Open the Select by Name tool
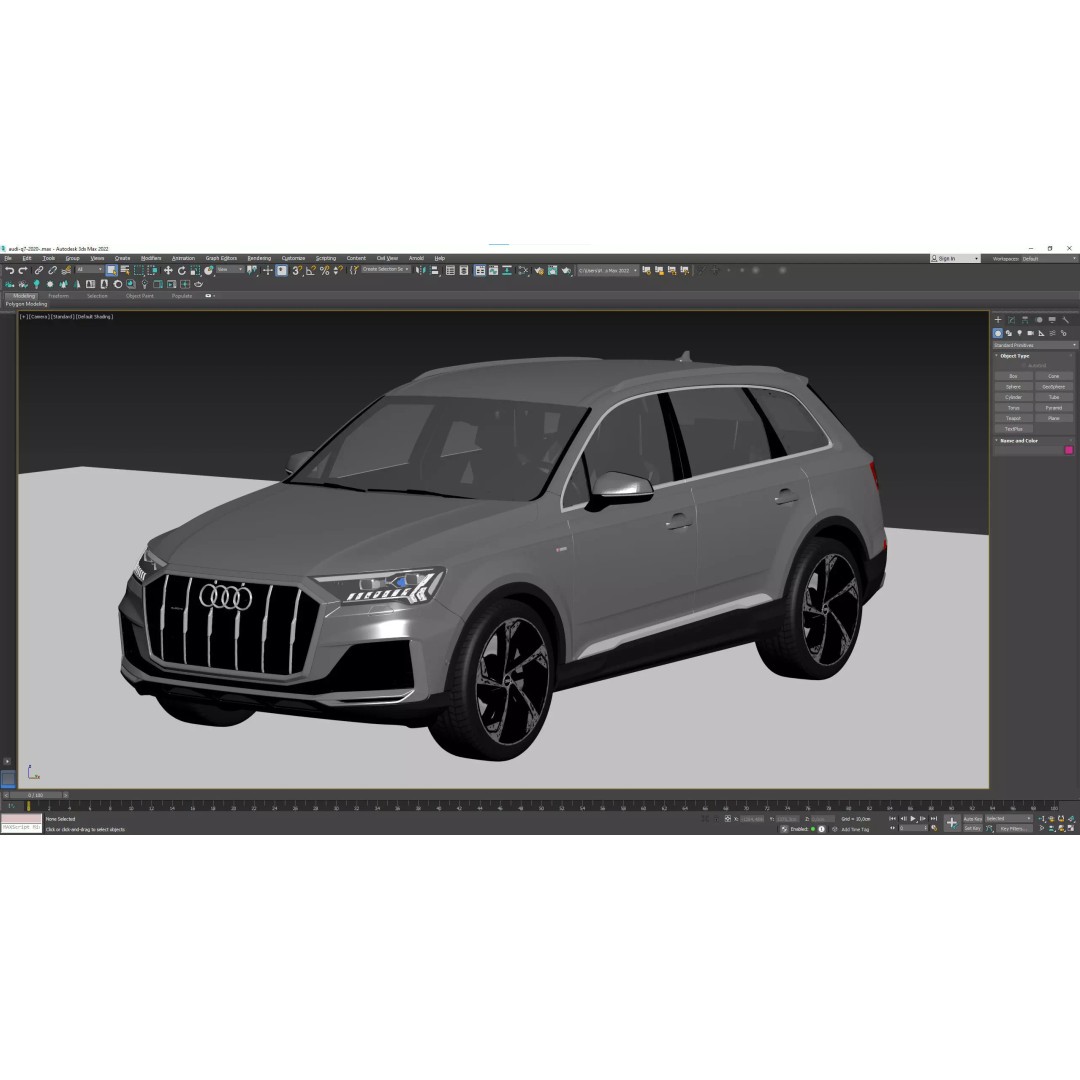Screen dimensions: 1080x1080 pyautogui.click(x=125, y=271)
